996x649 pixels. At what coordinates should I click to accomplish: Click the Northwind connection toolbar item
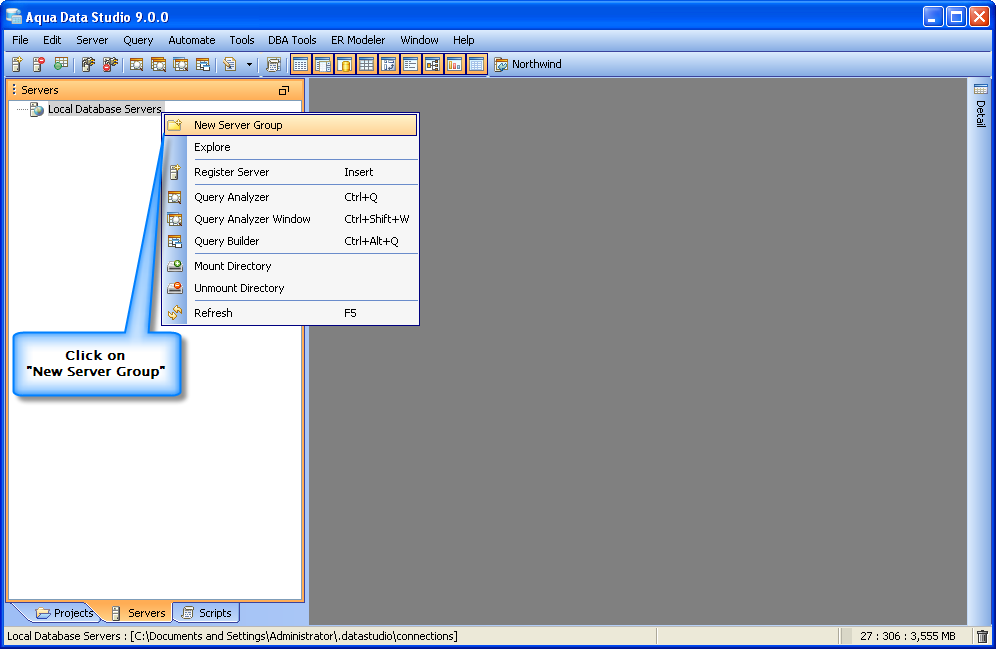(x=528, y=64)
